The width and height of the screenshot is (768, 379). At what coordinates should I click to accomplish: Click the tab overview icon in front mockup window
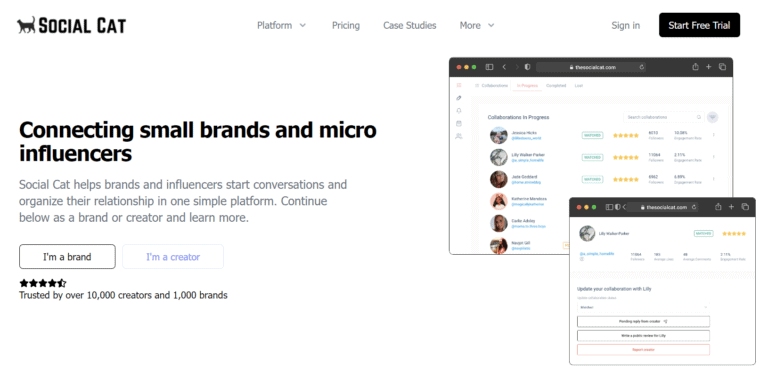[745, 207]
